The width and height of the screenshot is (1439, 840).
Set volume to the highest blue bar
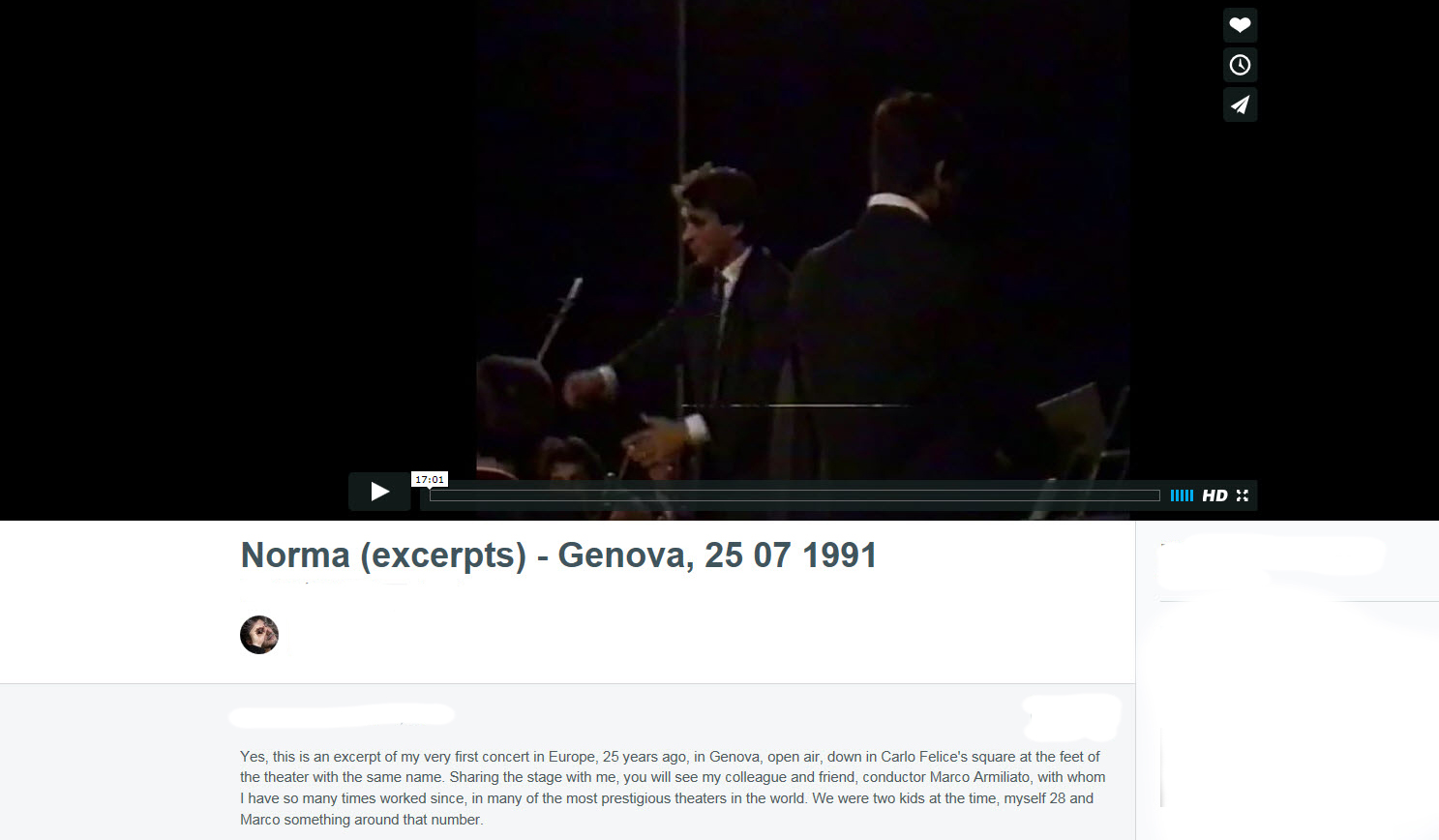(1191, 495)
